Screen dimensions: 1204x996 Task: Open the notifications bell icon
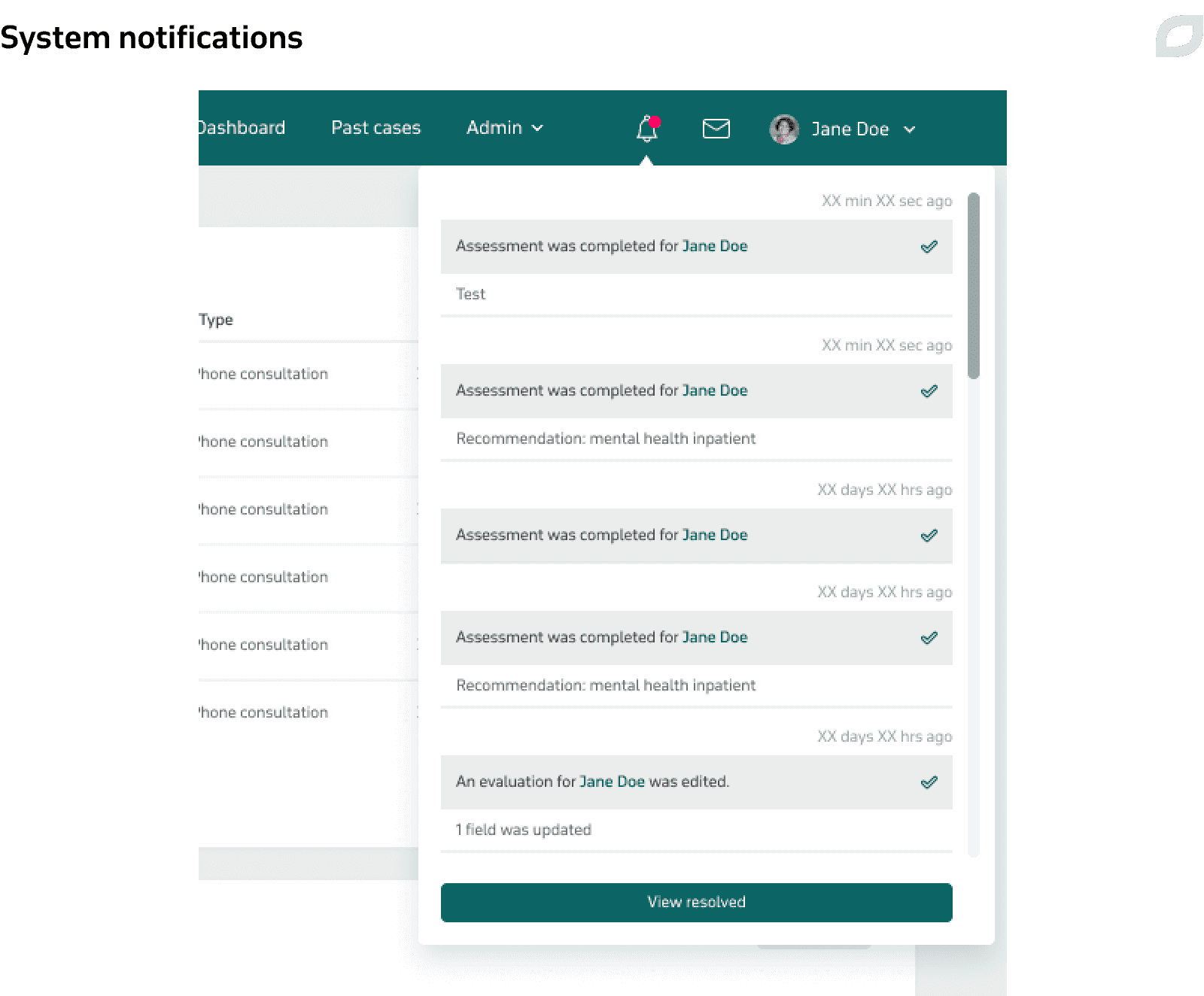(x=647, y=129)
